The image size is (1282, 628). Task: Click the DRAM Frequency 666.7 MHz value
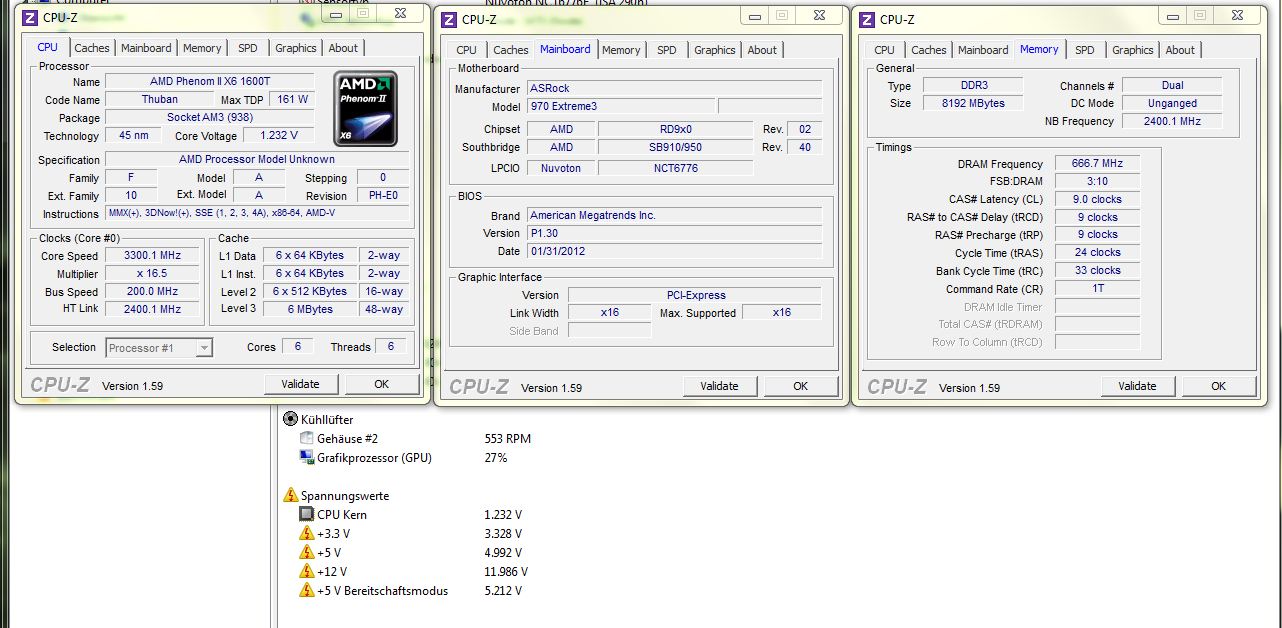tap(1097, 163)
